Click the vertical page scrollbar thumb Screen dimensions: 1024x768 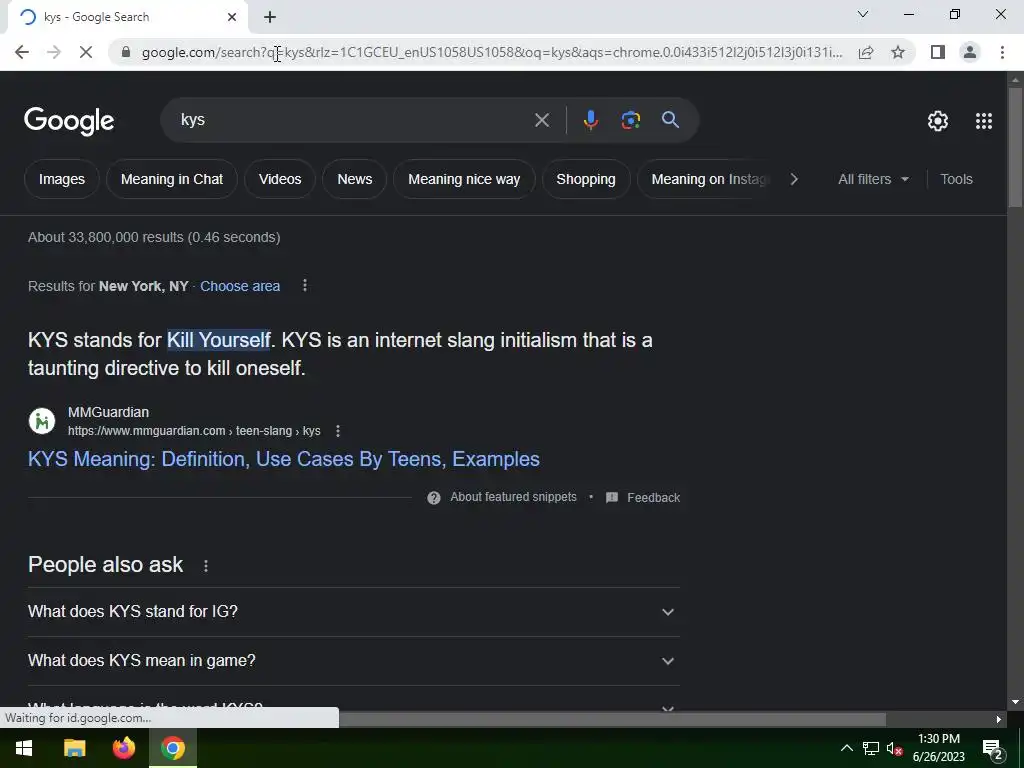[1015, 147]
